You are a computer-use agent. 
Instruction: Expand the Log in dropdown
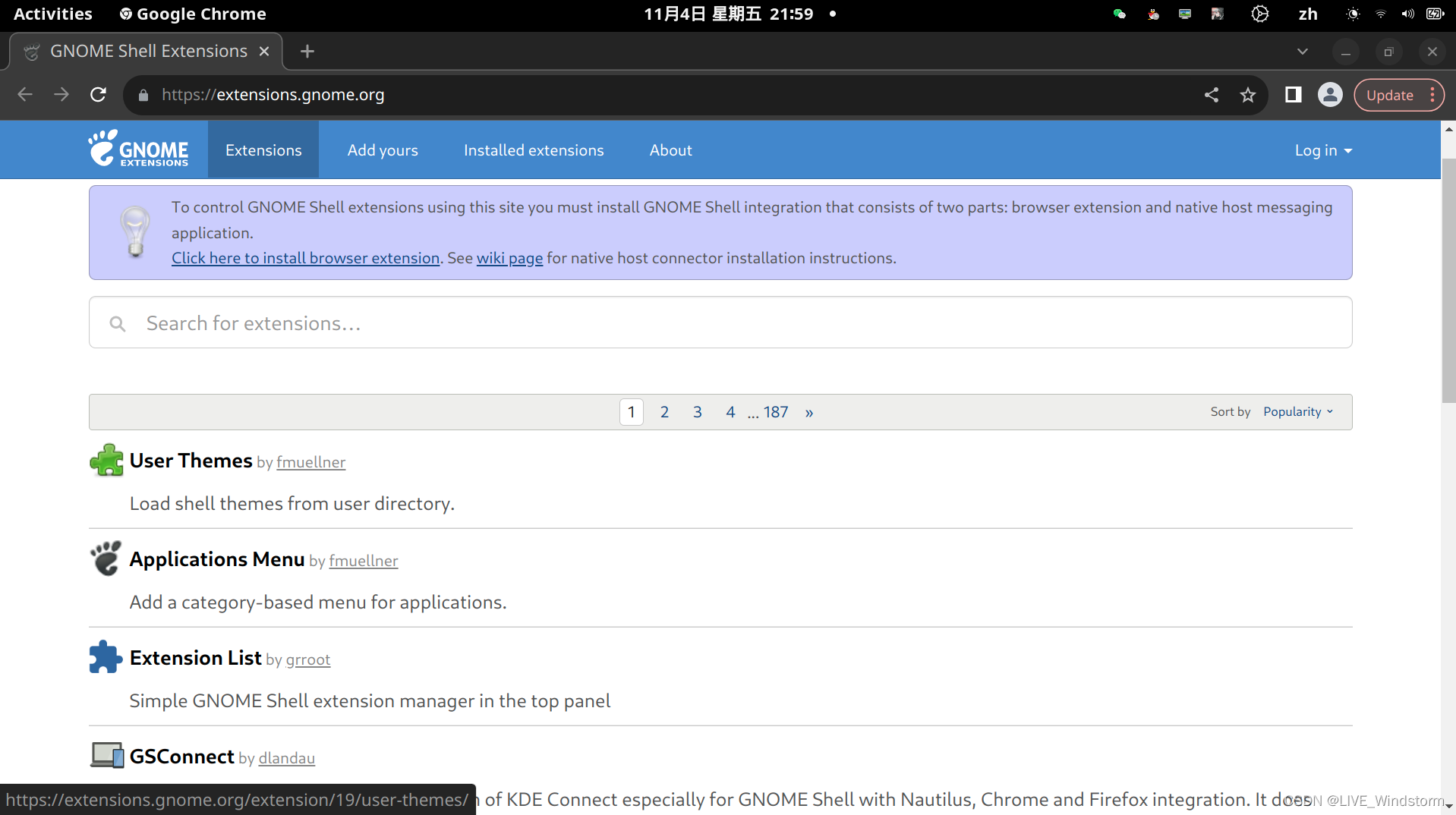click(x=1323, y=150)
